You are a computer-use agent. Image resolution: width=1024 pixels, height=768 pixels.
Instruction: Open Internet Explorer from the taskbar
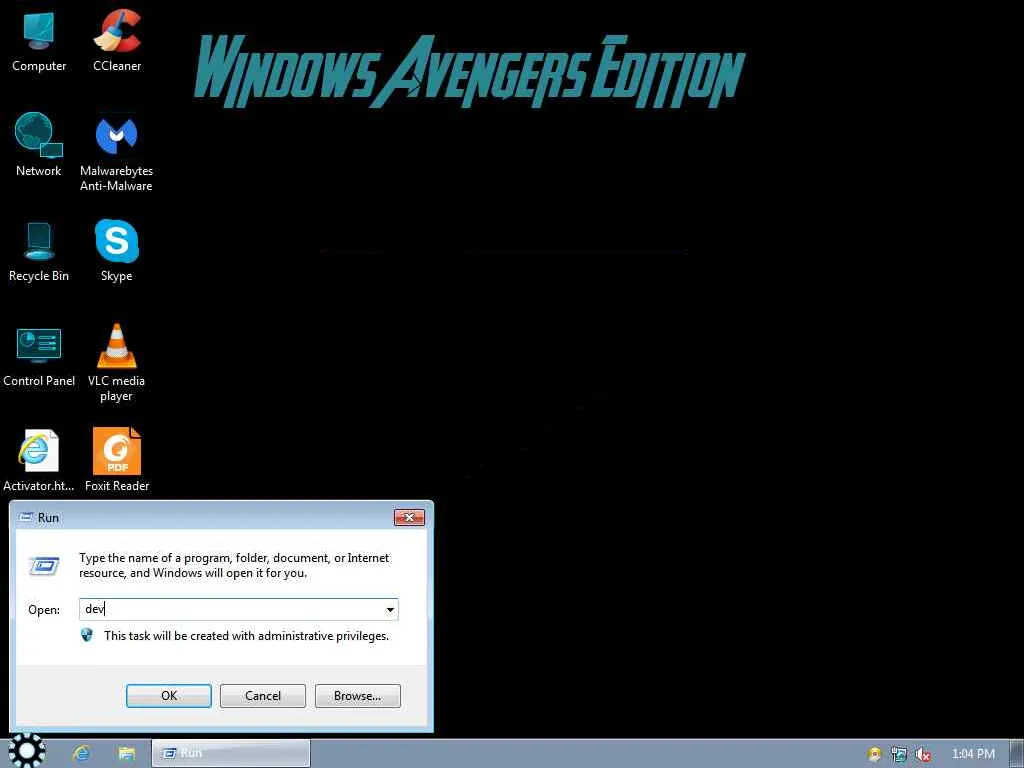81,753
